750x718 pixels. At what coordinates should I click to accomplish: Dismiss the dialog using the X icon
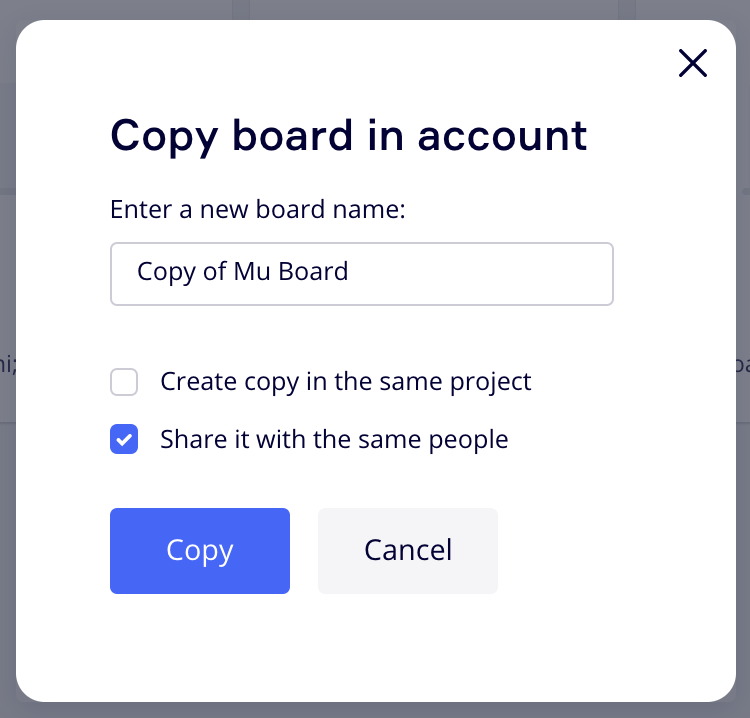pos(692,63)
